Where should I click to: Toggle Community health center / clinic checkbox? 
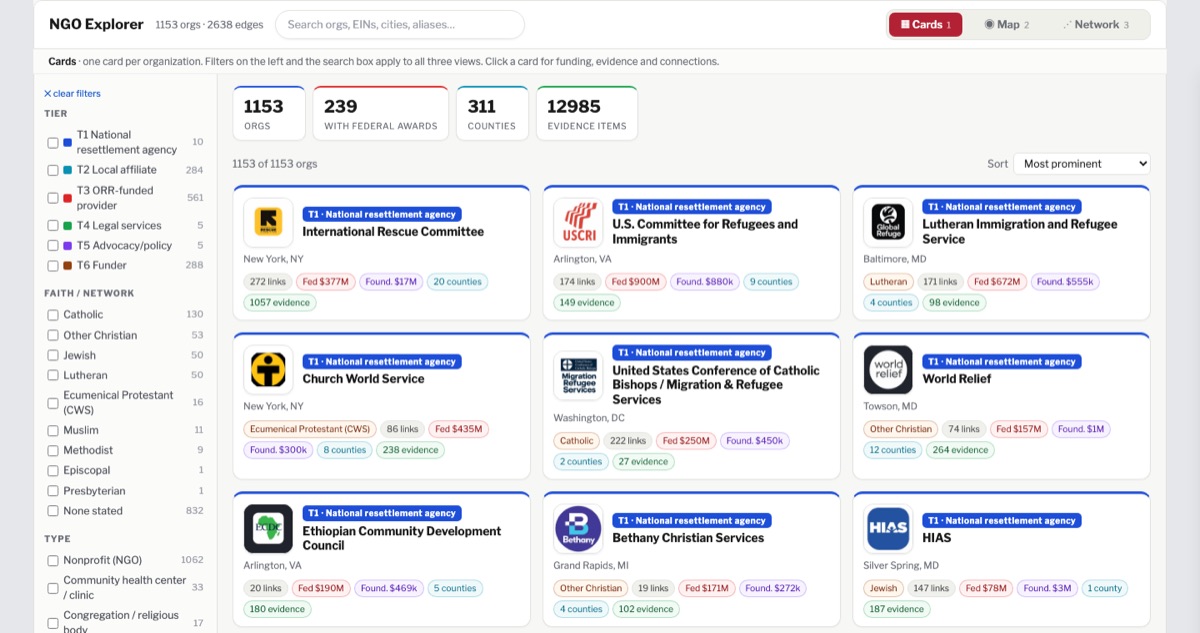tap(53, 588)
